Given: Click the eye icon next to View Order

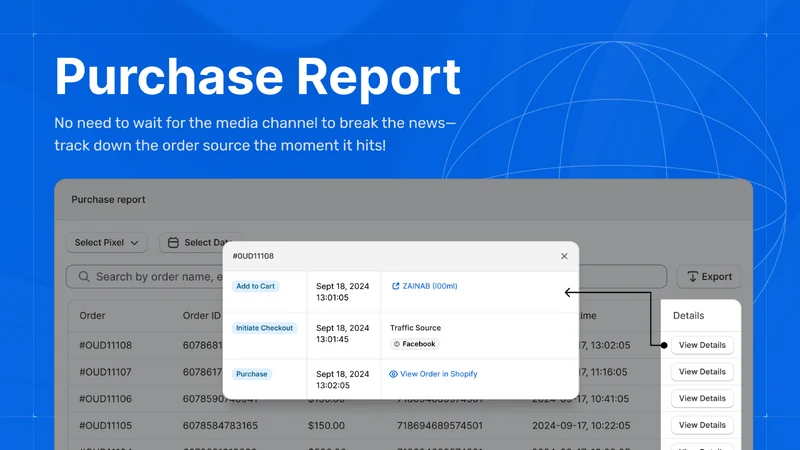Looking at the screenshot, I should click(x=393, y=374).
